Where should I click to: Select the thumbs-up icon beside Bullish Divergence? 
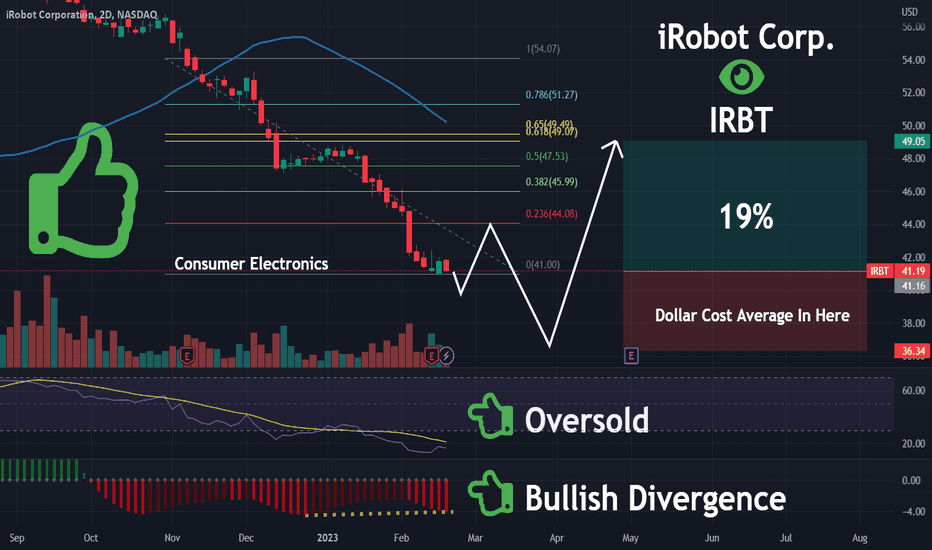pyautogui.click(x=491, y=493)
